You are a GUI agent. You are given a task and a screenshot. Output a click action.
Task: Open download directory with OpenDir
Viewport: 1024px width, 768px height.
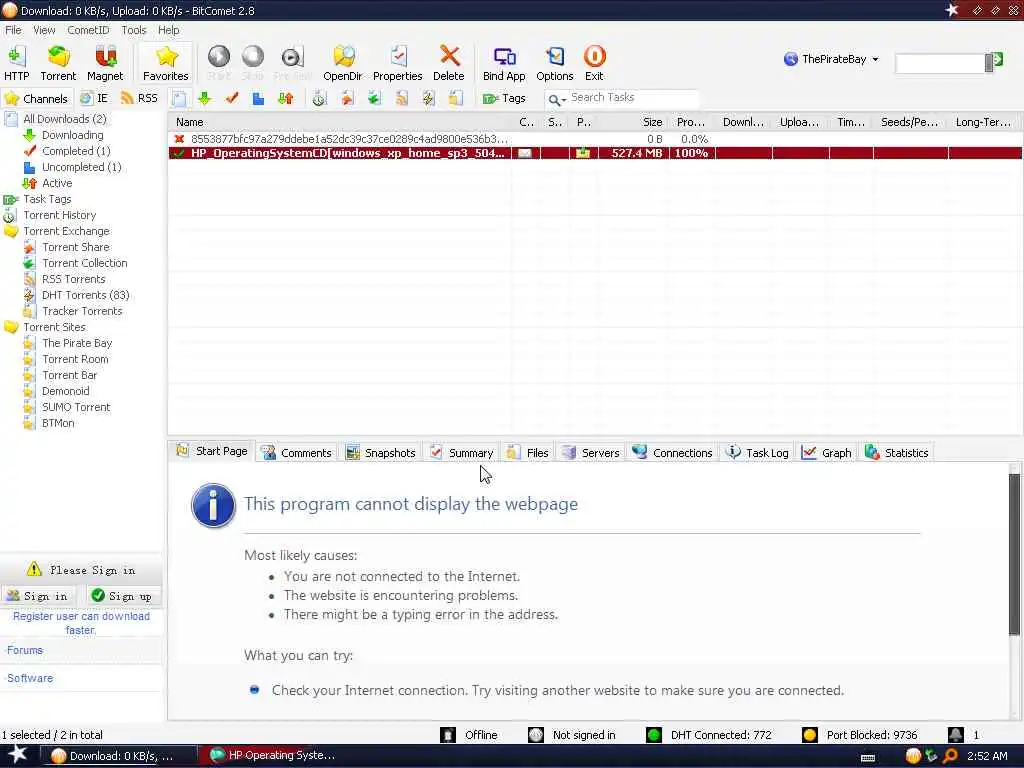tap(343, 63)
